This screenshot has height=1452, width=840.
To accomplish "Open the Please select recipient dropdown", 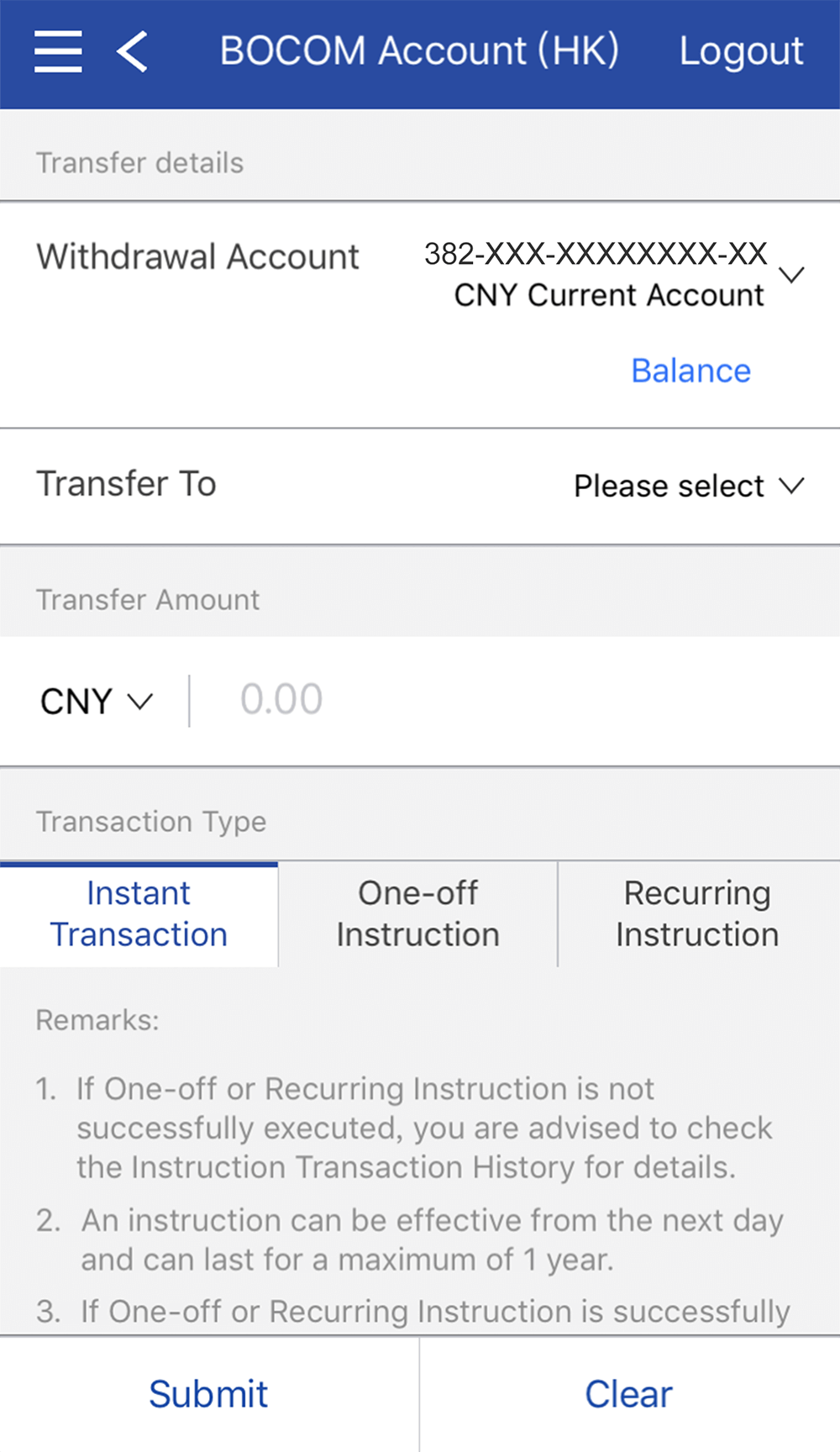I will click(x=669, y=486).
